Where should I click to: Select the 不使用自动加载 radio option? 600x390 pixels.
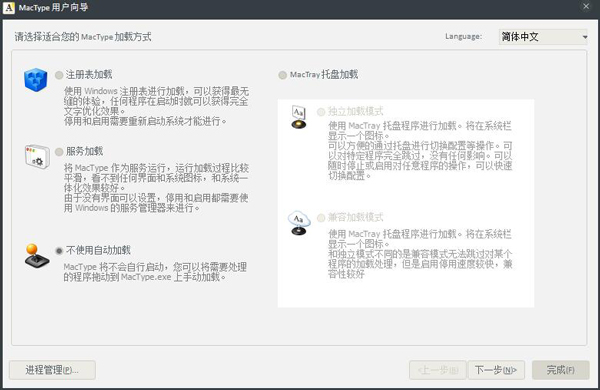(59, 251)
